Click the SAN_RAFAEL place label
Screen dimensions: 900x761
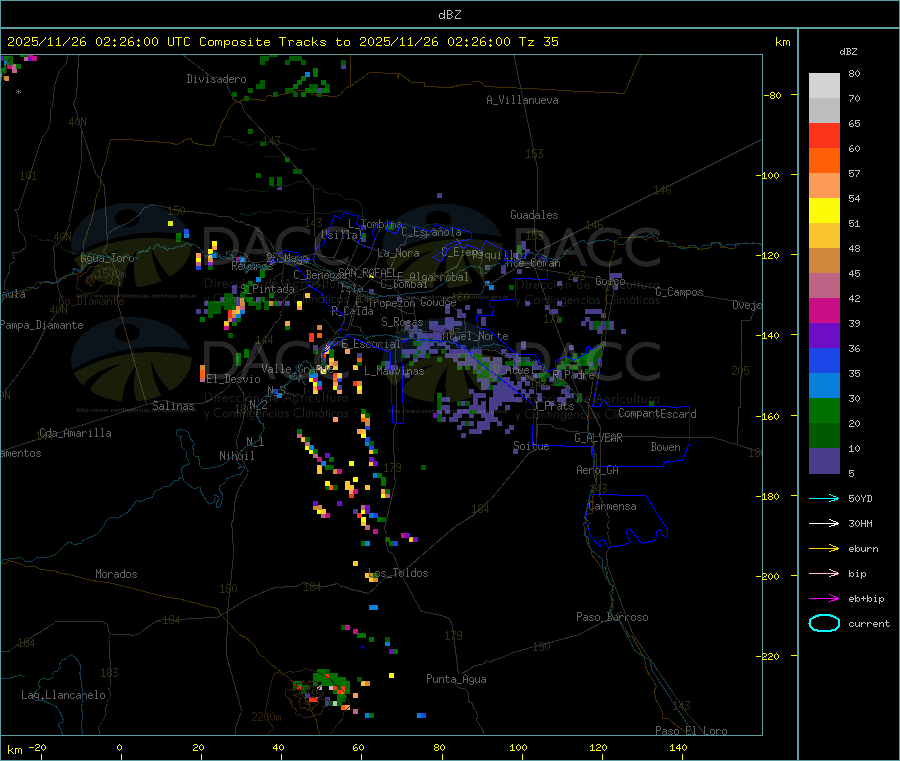tap(366, 272)
